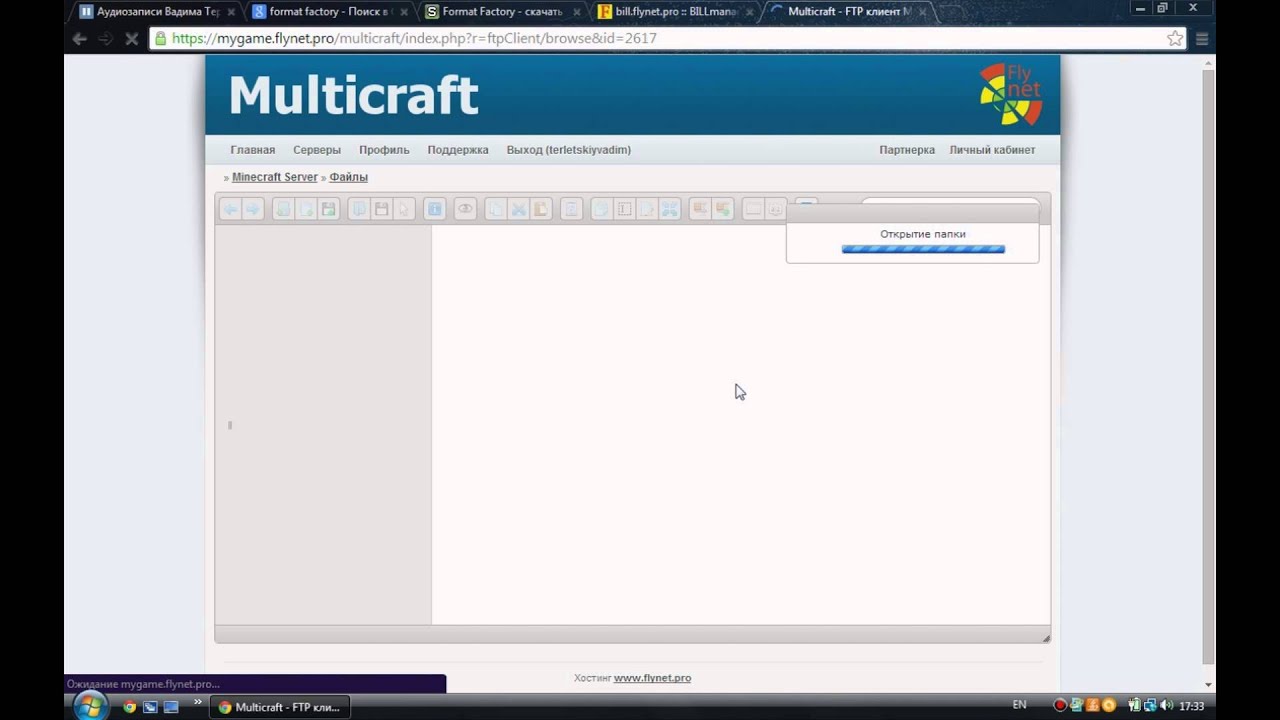This screenshot has height=720, width=1280.
Task: Click Выход (terletskiyvadim) to log out
Action: 569,150
